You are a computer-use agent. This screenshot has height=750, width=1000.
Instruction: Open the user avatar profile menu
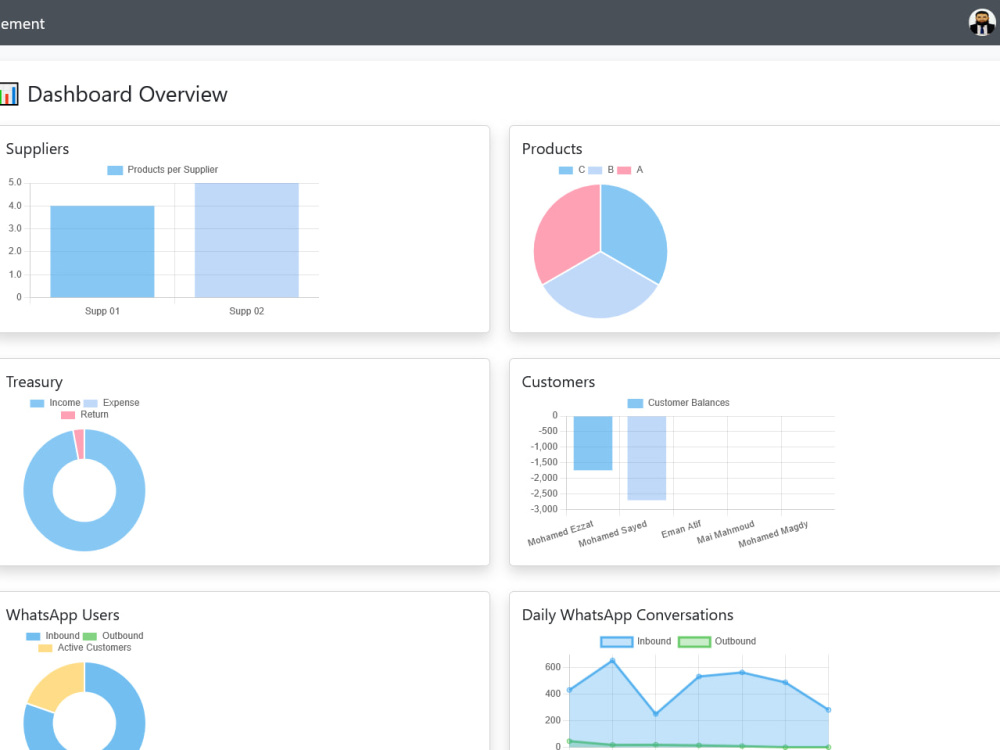[x=982, y=22]
